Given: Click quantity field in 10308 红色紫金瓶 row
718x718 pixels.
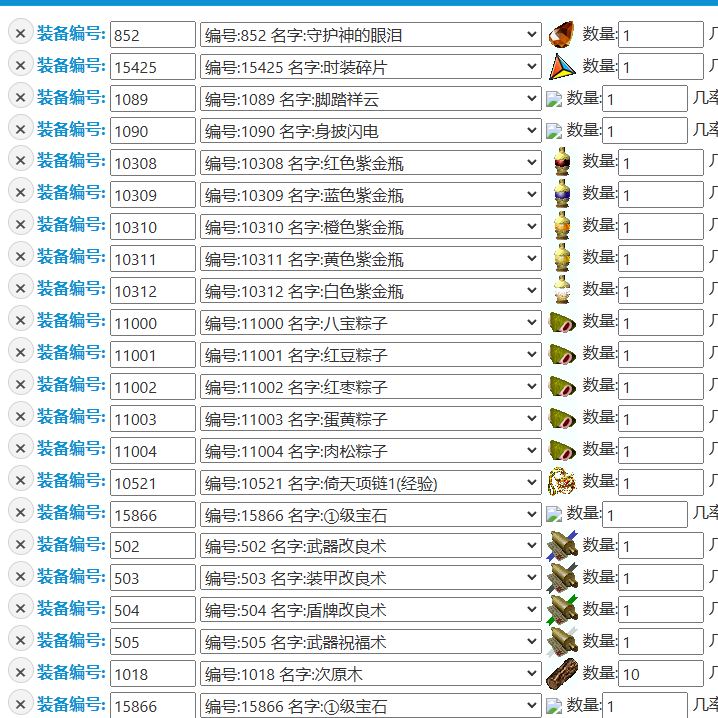Looking at the screenshot, I should click(x=661, y=163).
